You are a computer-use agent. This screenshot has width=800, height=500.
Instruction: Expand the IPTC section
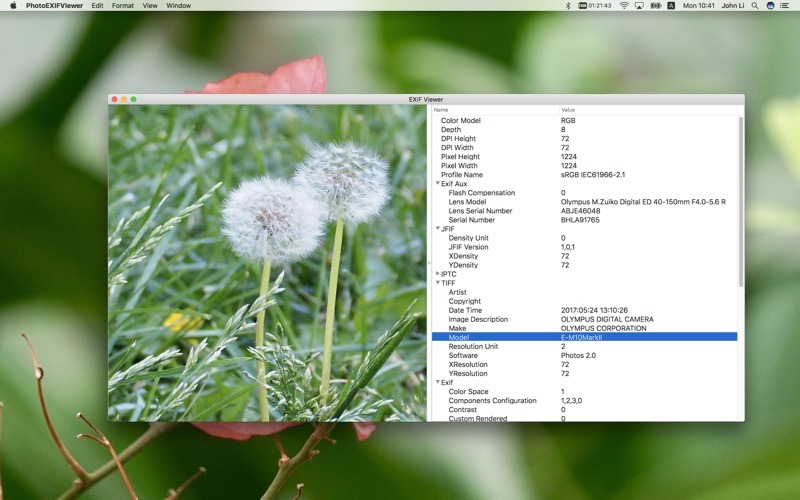[437, 274]
